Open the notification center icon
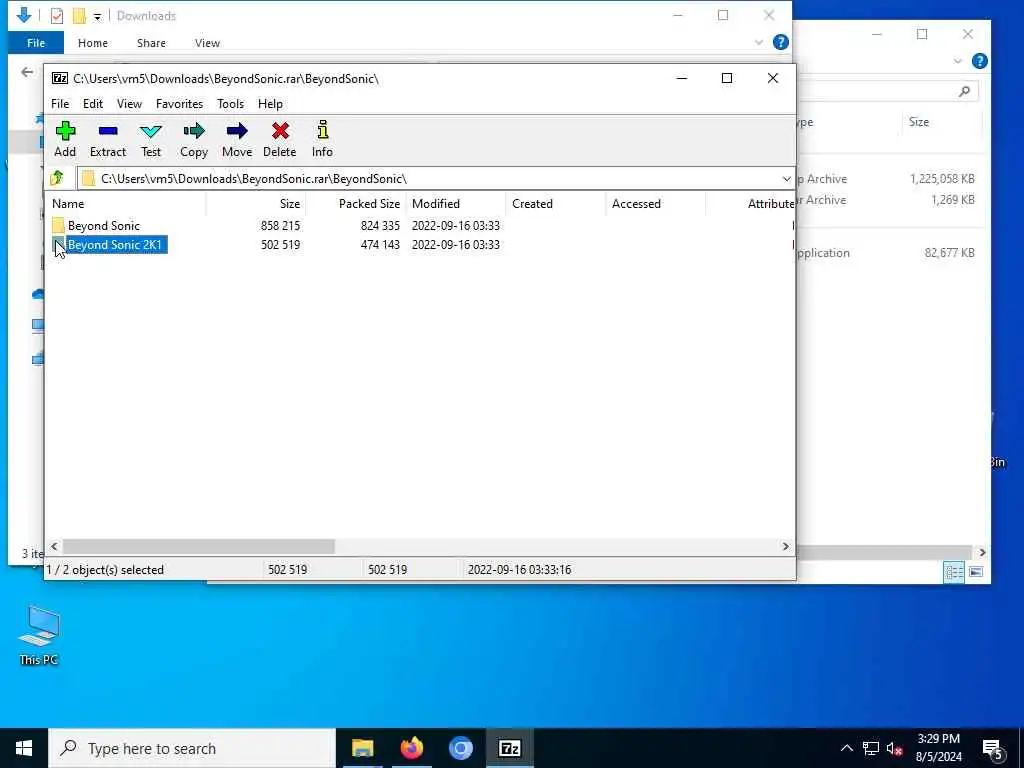The image size is (1024, 768). tap(993, 749)
